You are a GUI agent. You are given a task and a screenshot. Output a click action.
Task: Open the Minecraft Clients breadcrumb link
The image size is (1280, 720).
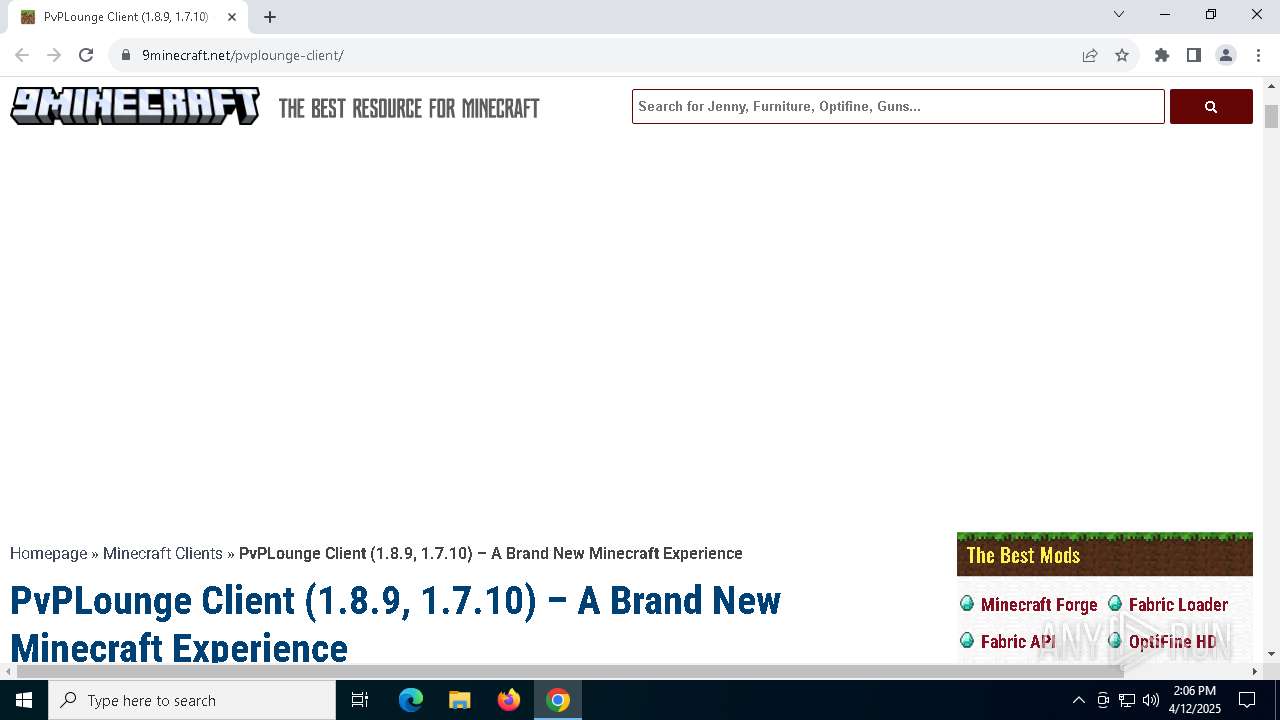163,553
